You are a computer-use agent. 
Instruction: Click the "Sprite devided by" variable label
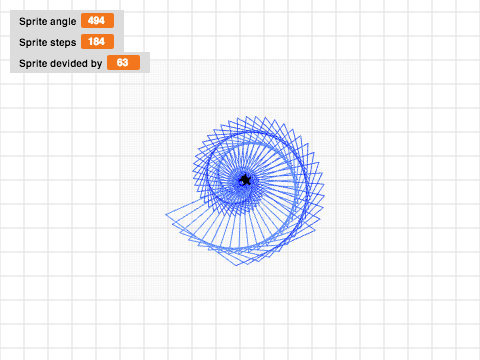point(60,63)
